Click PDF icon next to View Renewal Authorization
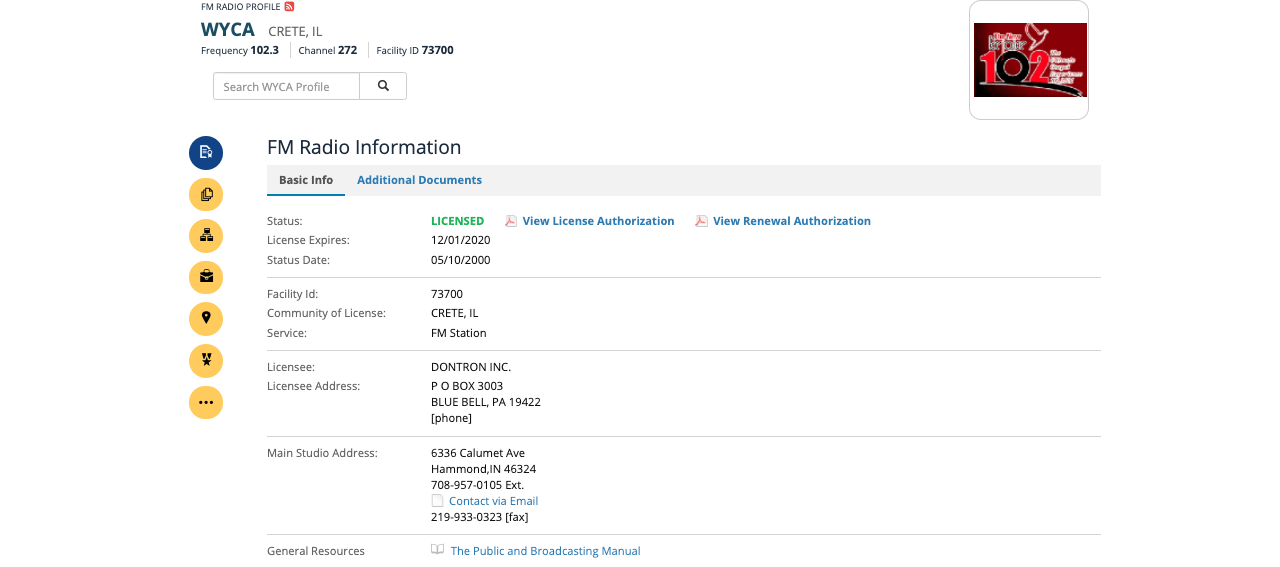The image size is (1280, 567). click(x=701, y=221)
